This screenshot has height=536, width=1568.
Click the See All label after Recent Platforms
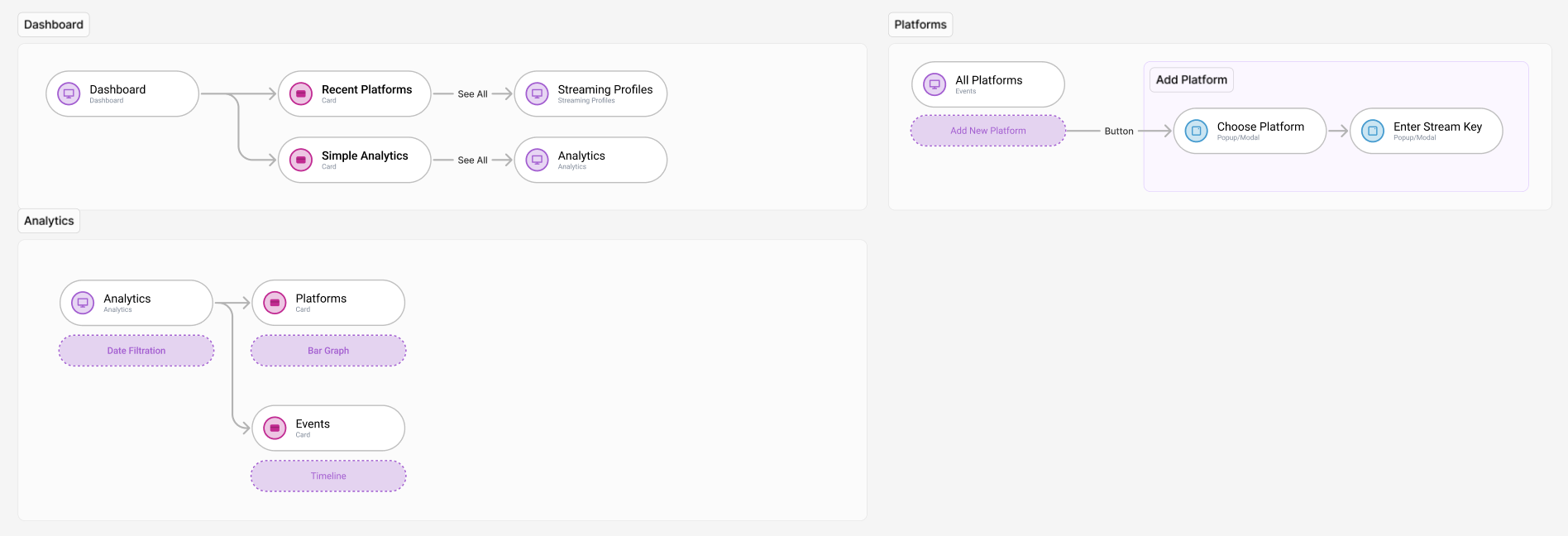pyautogui.click(x=472, y=94)
